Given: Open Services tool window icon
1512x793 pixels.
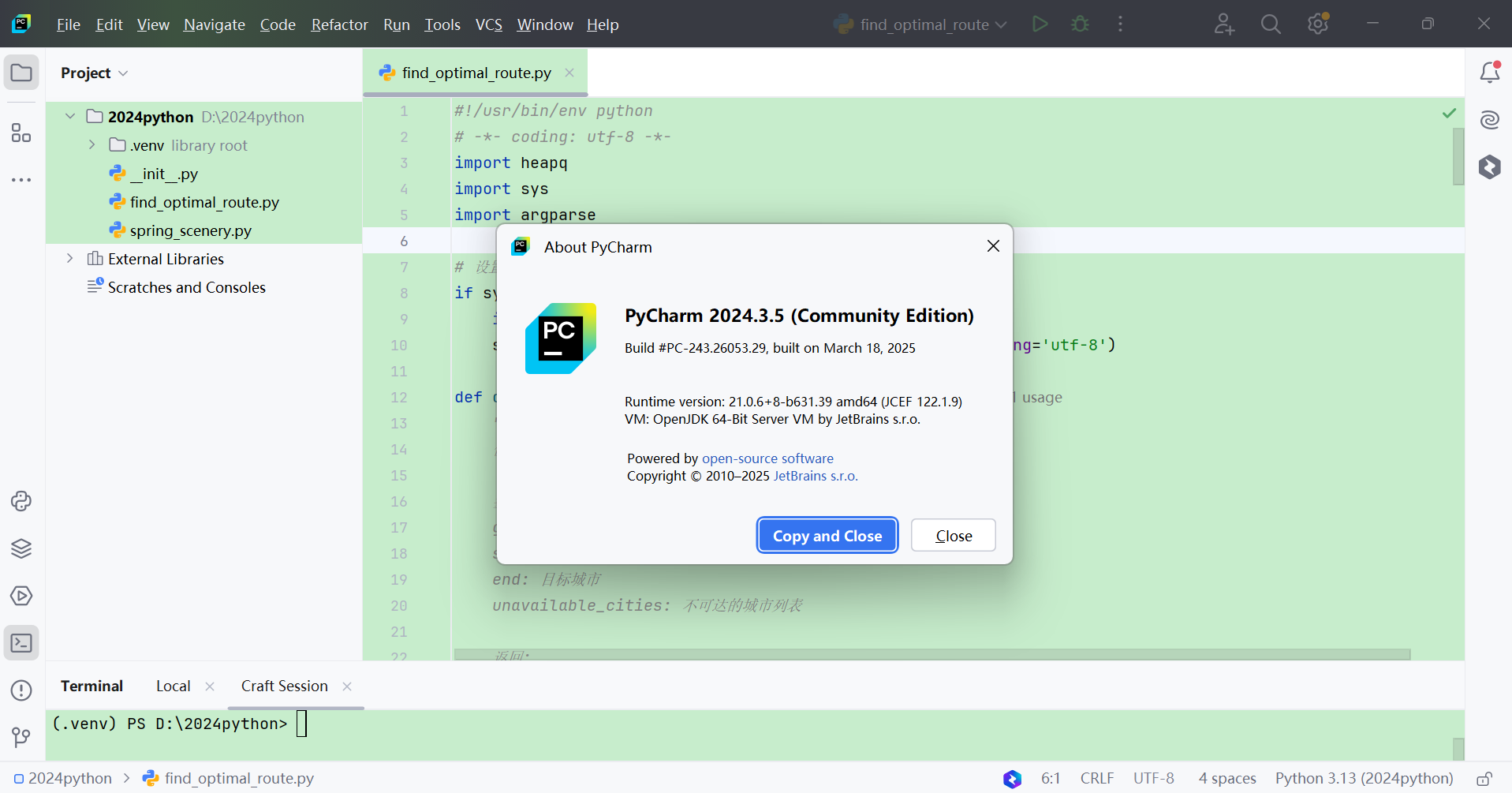Looking at the screenshot, I should 21,596.
